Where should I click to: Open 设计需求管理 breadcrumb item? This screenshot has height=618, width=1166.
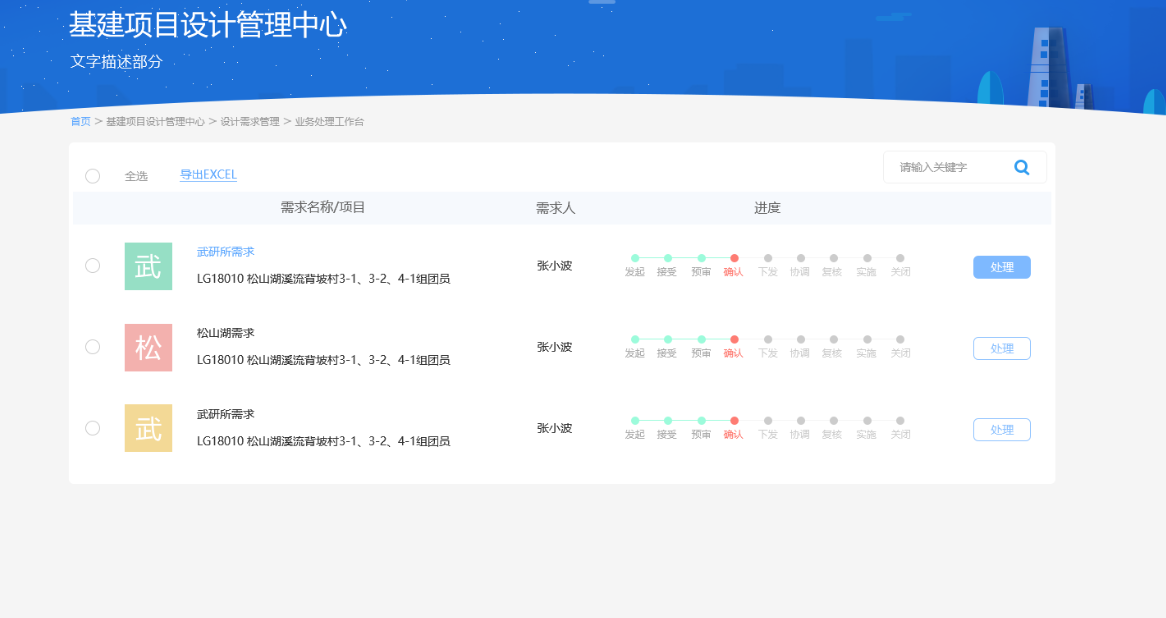click(250, 121)
